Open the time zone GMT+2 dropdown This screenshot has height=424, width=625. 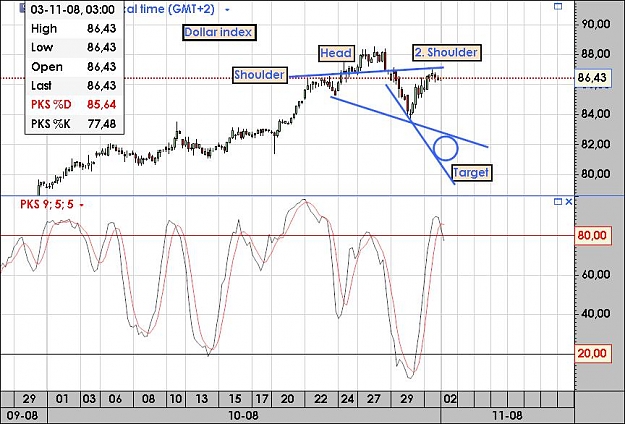pos(227,10)
